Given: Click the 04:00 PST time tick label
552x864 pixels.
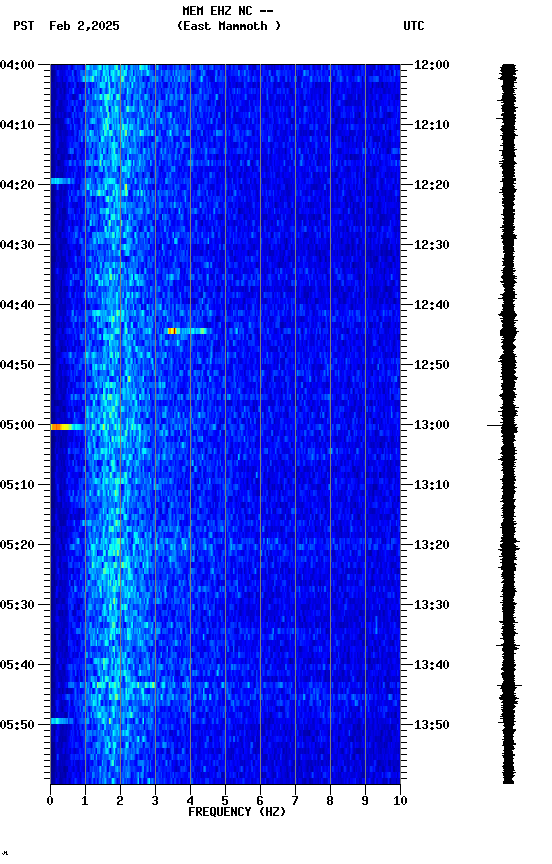Looking at the screenshot, I should coord(17,65).
